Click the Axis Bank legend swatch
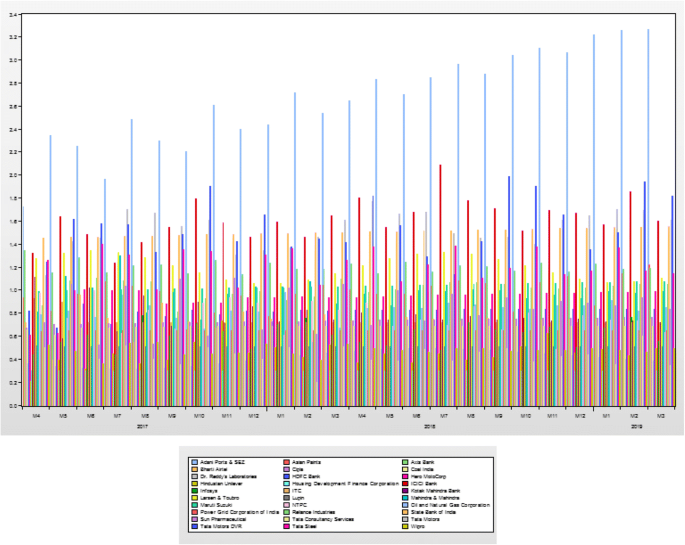 pyautogui.click(x=404, y=461)
